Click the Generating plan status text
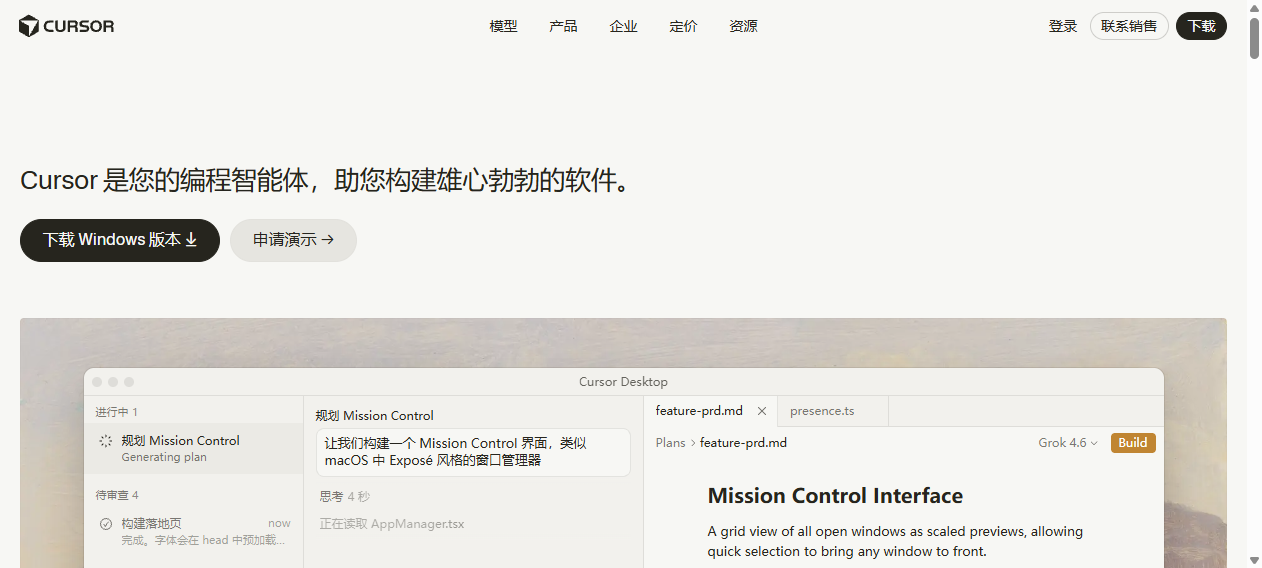The image size is (1262, 568). 164,457
